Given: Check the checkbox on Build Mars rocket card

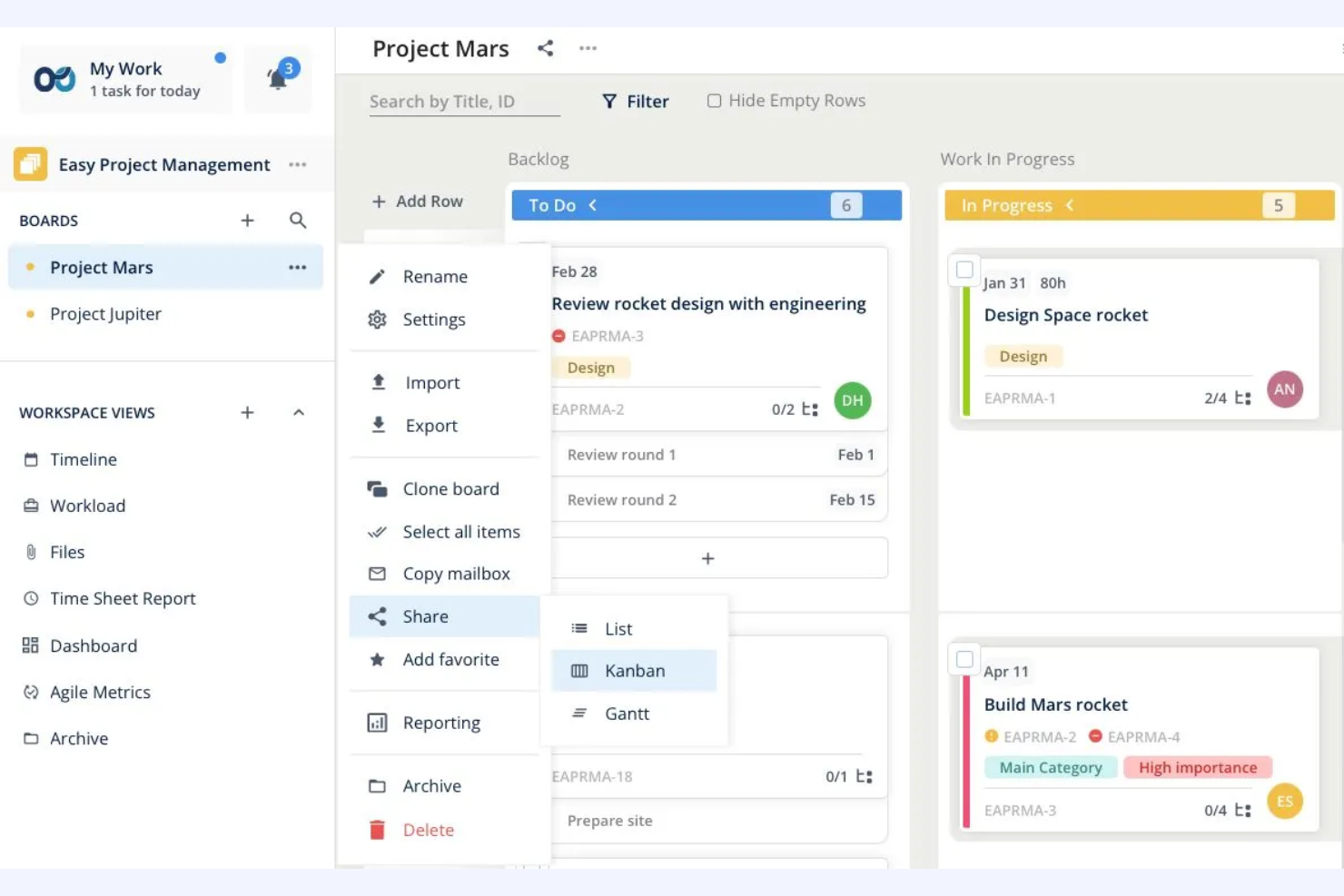Looking at the screenshot, I should click(x=964, y=660).
